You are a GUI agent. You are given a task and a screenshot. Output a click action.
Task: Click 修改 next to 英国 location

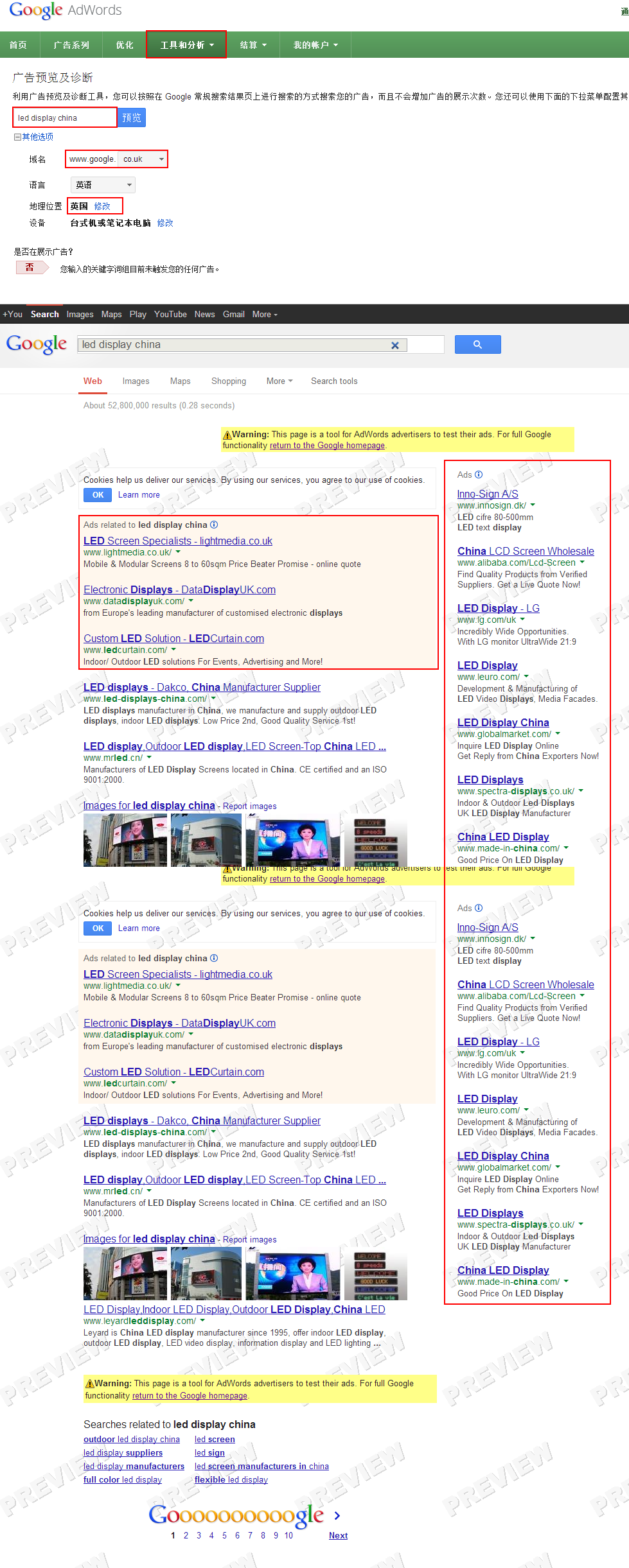tap(102, 206)
